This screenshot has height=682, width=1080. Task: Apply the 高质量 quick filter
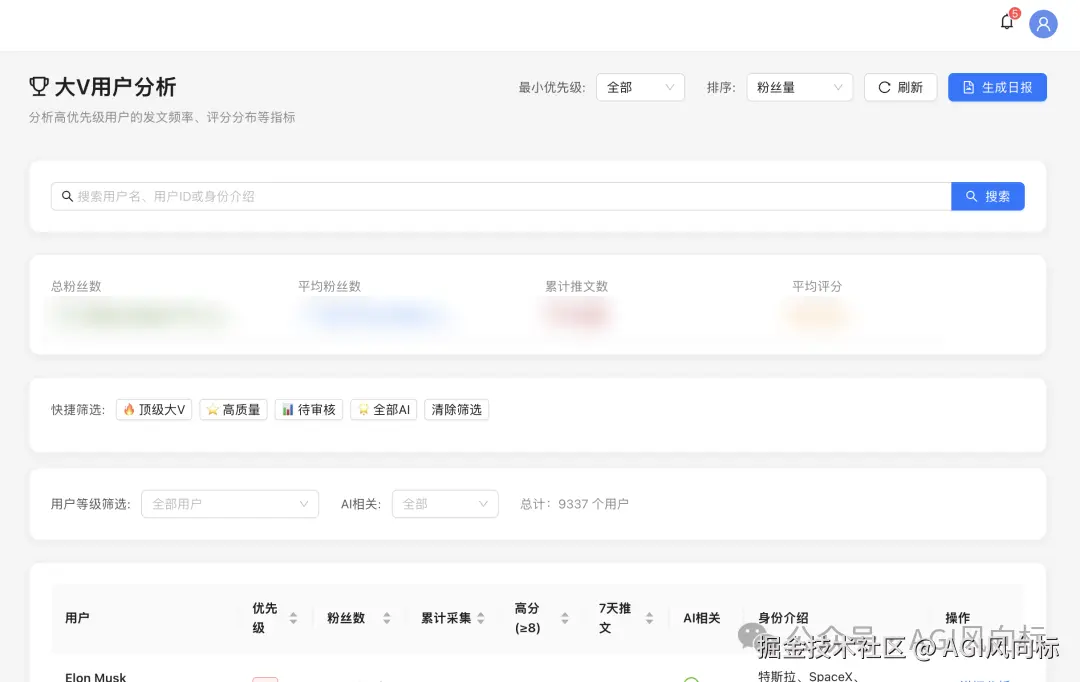(x=233, y=410)
